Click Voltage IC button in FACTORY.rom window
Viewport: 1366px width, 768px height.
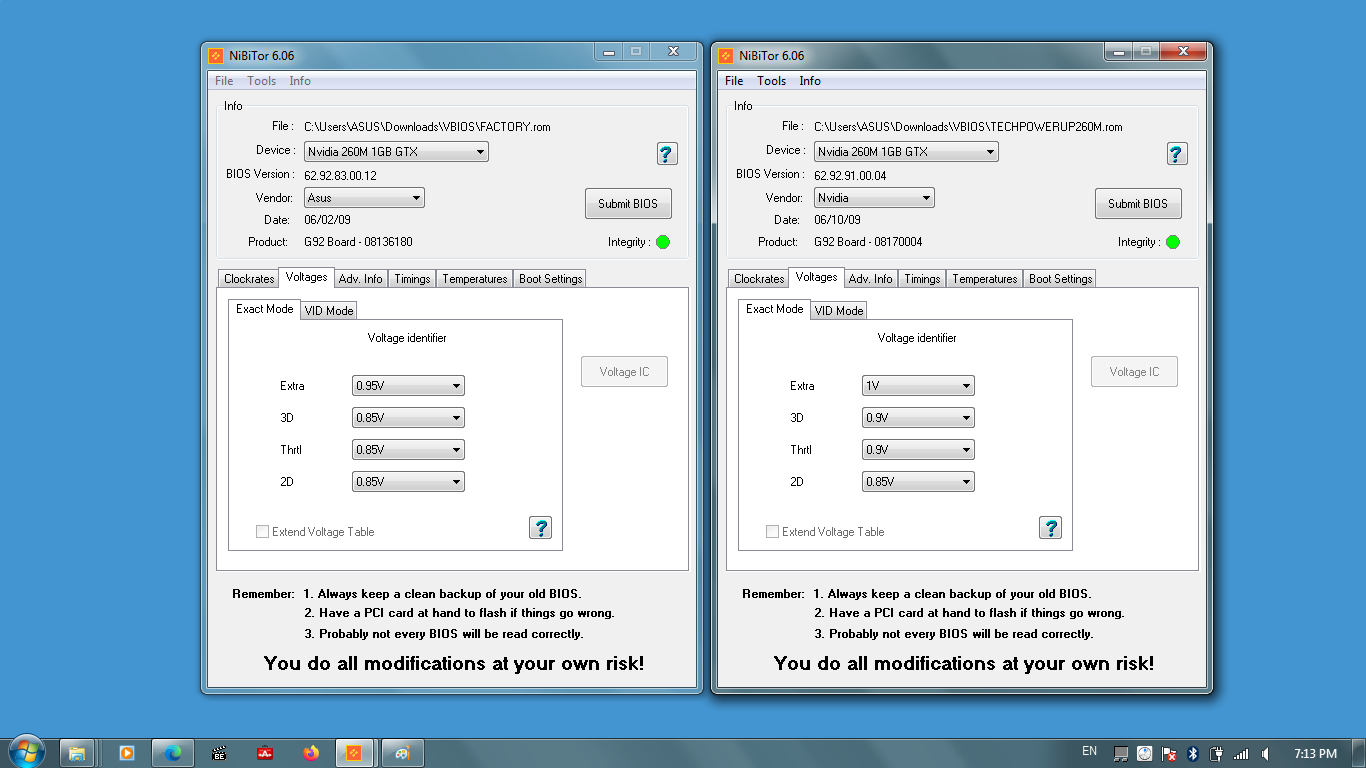[624, 372]
